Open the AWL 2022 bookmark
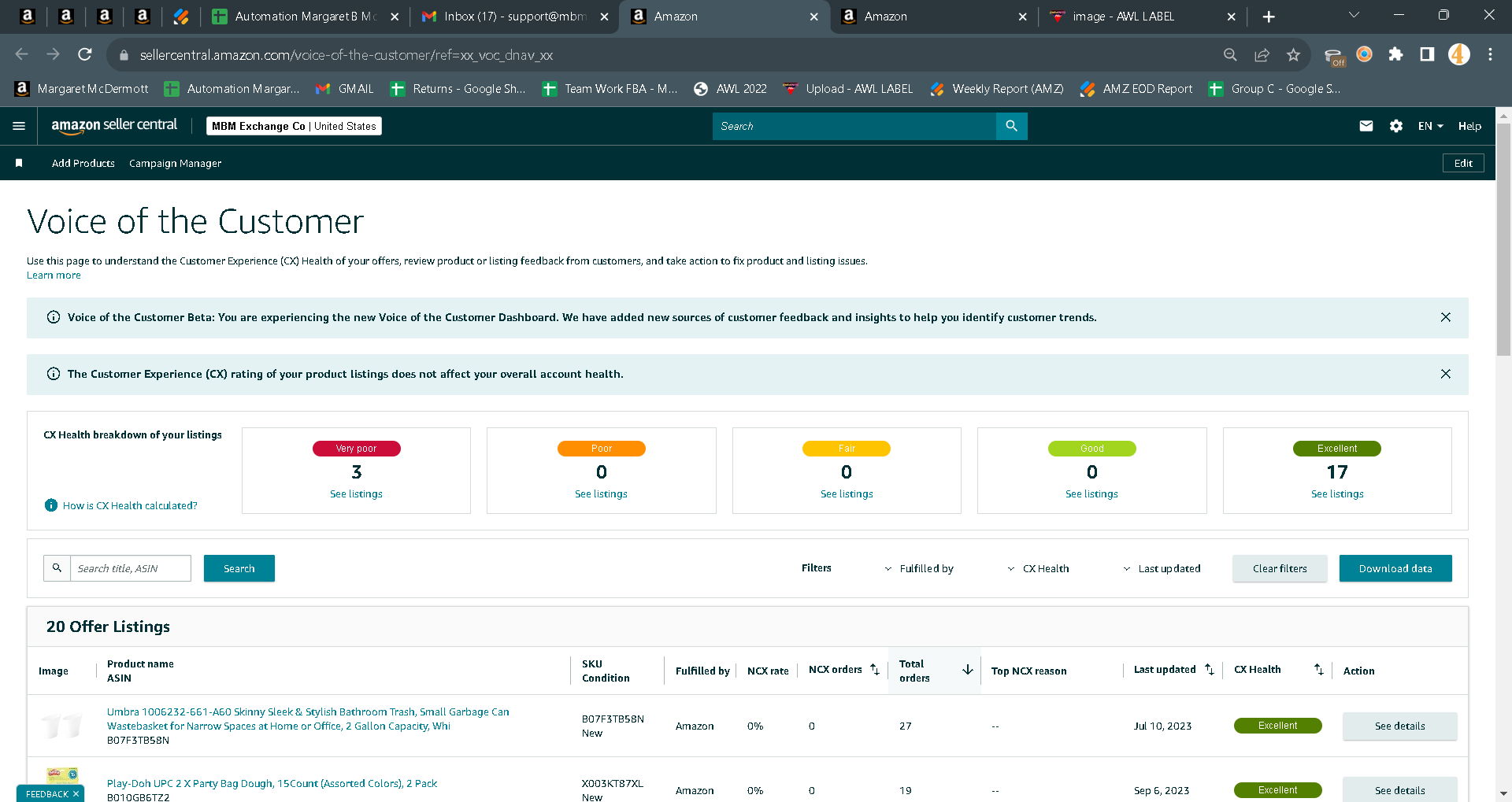The image size is (1512, 802). [730, 89]
